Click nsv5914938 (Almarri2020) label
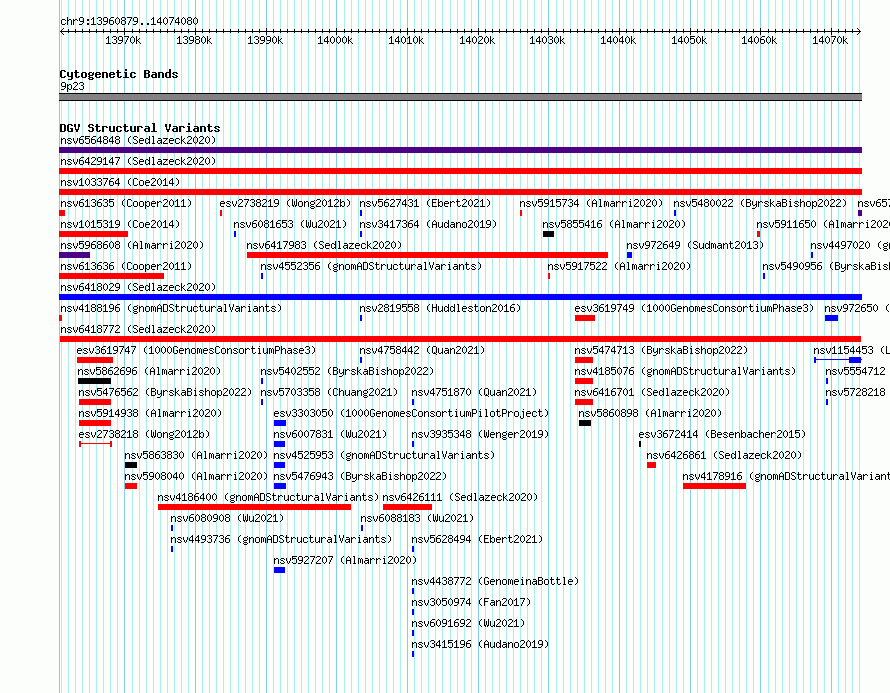890x693 pixels. pos(150,413)
